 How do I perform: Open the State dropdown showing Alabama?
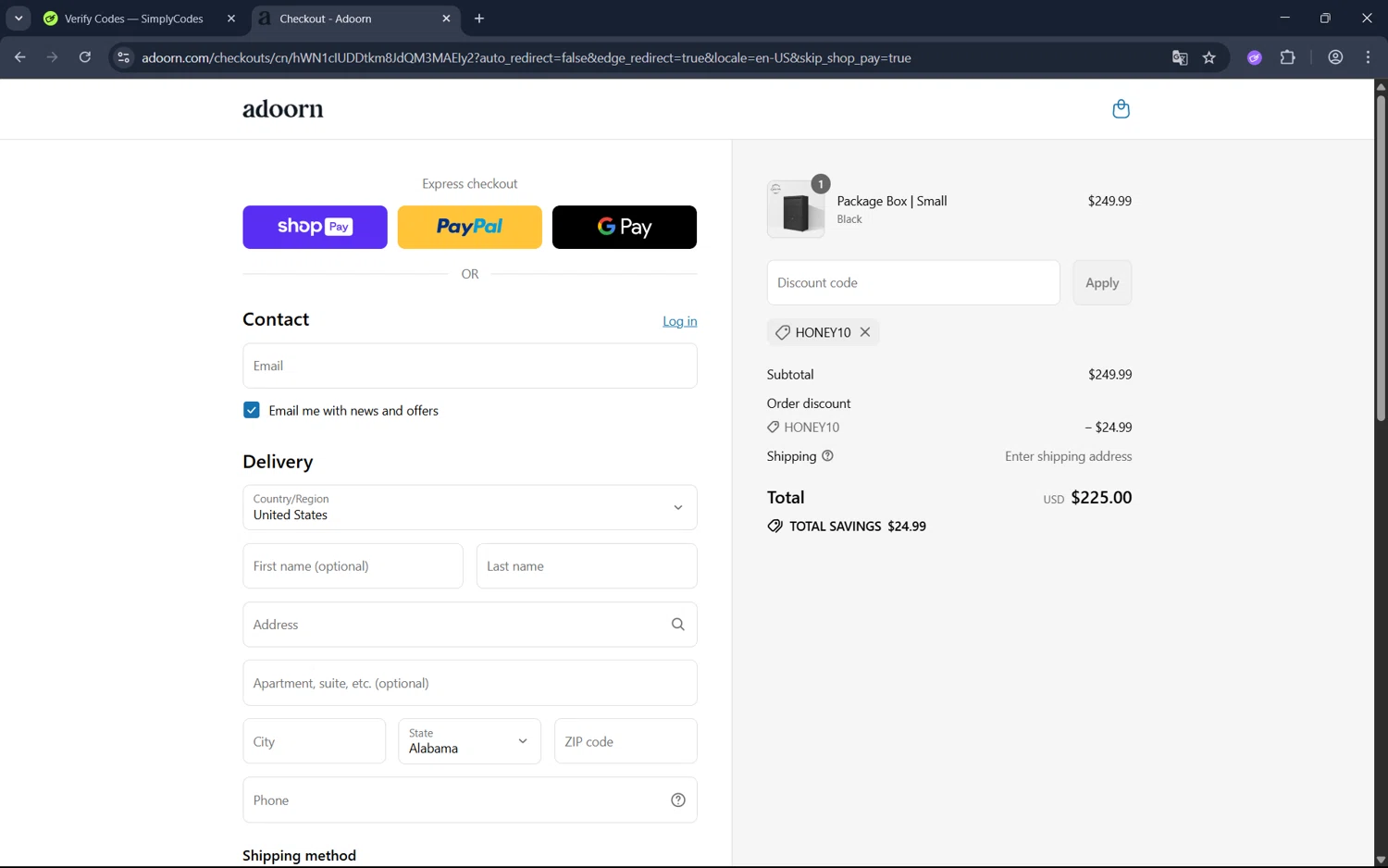(x=470, y=741)
